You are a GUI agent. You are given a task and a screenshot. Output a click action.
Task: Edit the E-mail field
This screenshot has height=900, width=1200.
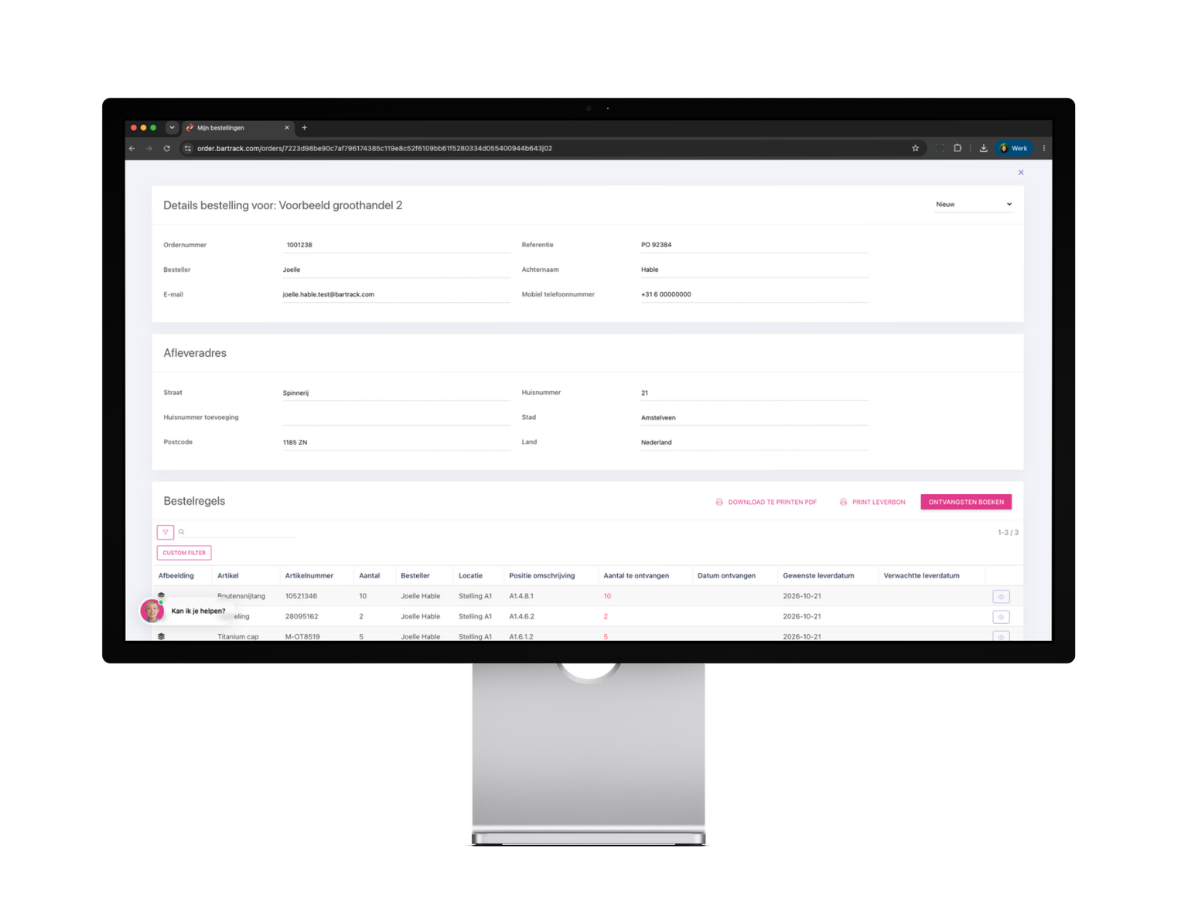[x=396, y=295]
